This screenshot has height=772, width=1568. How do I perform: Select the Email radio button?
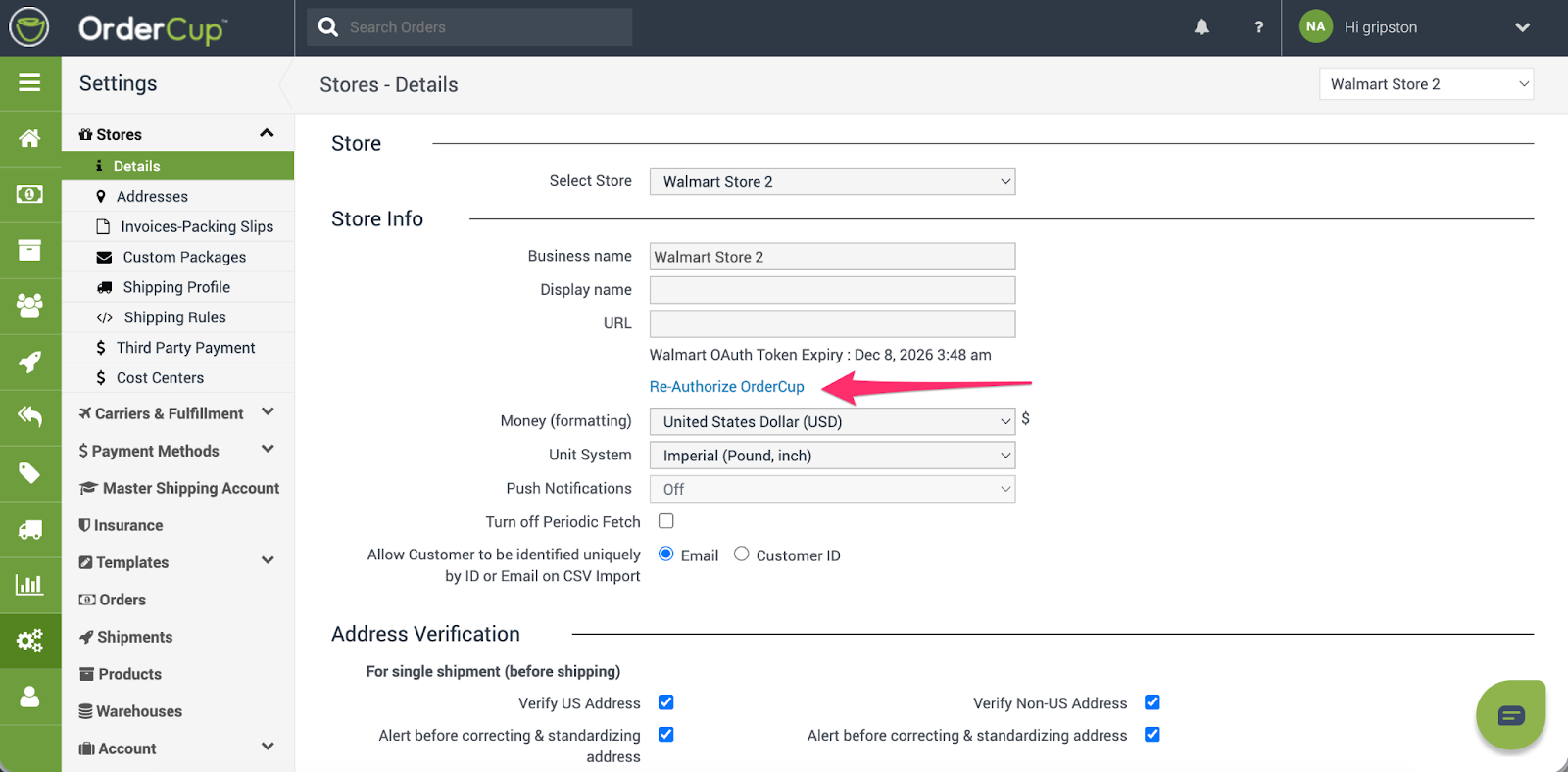pyautogui.click(x=666, y=554)
